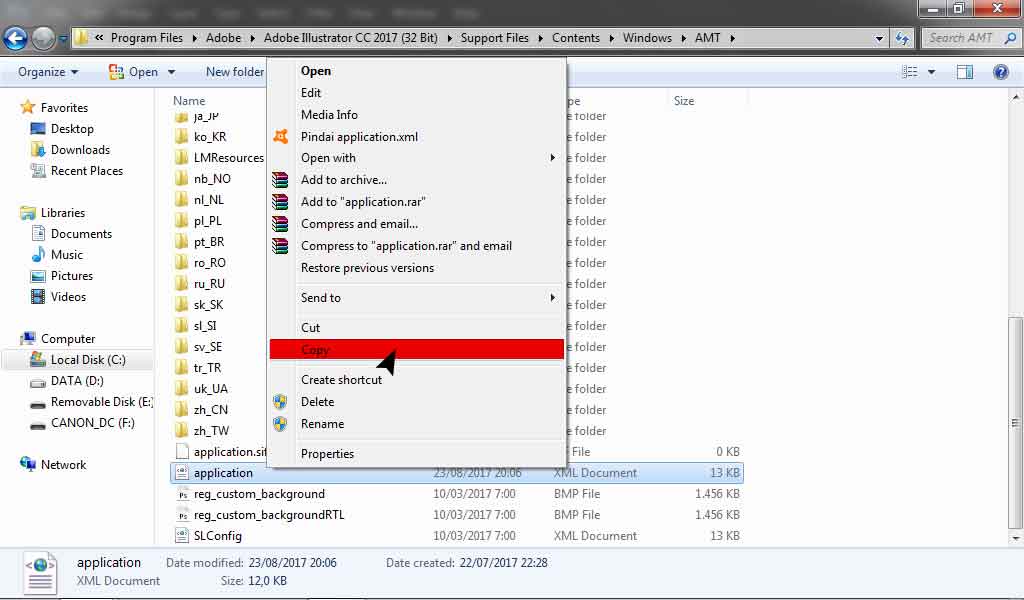Screen dimensions: 1024x600
Task: Click the Favorites star icon
Action: (27, 107)
